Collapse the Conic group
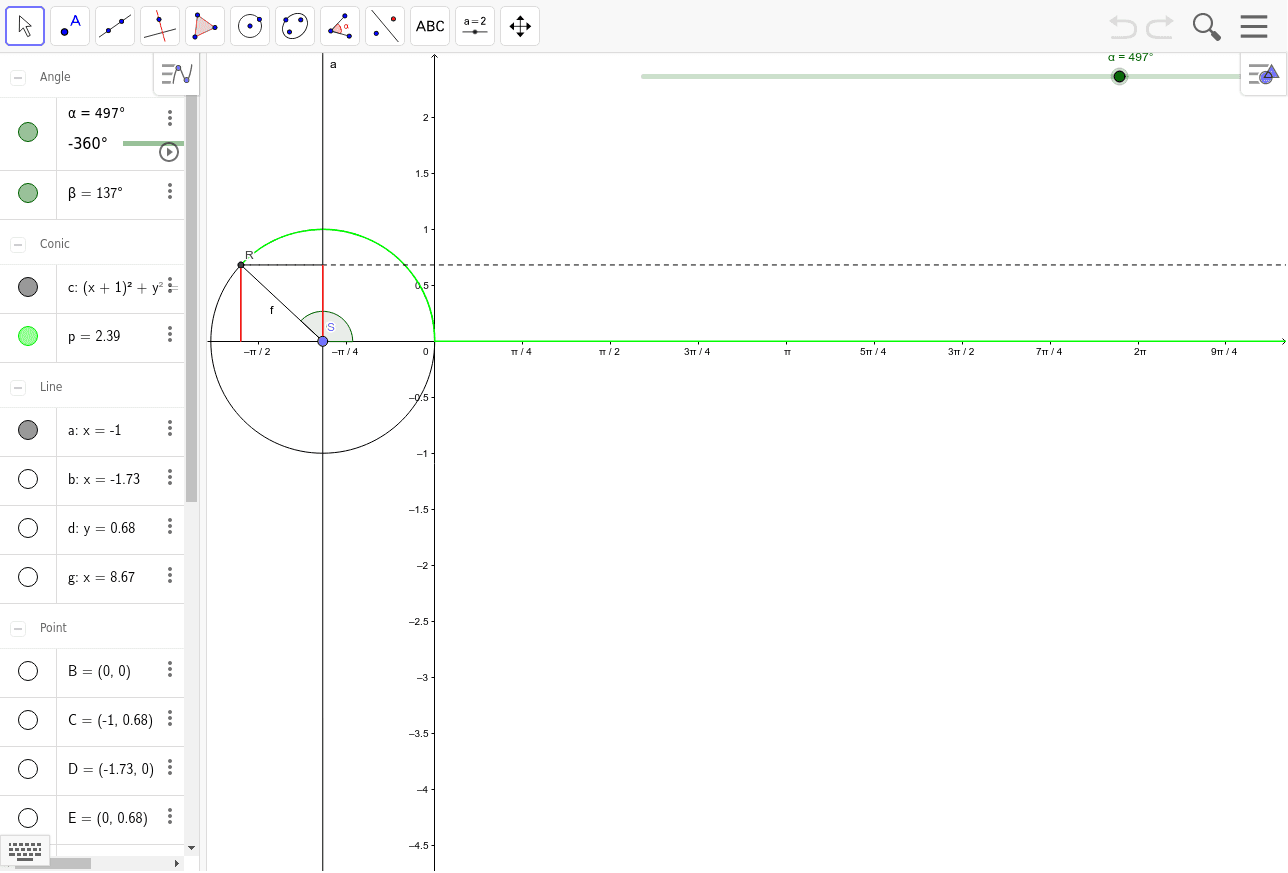 (18, 244)
